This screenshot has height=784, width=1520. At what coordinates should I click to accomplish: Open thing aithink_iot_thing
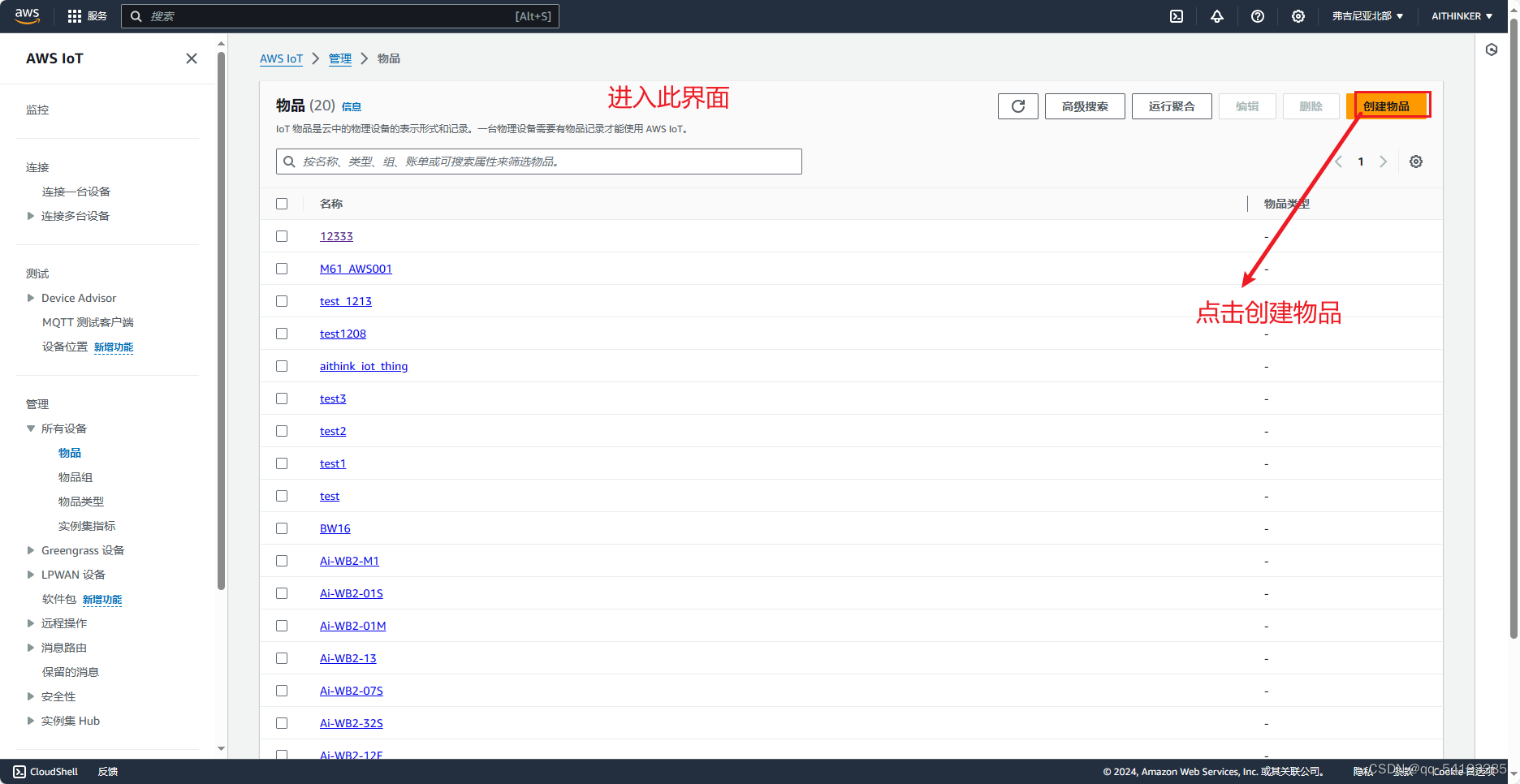click(x=364, y=366)
